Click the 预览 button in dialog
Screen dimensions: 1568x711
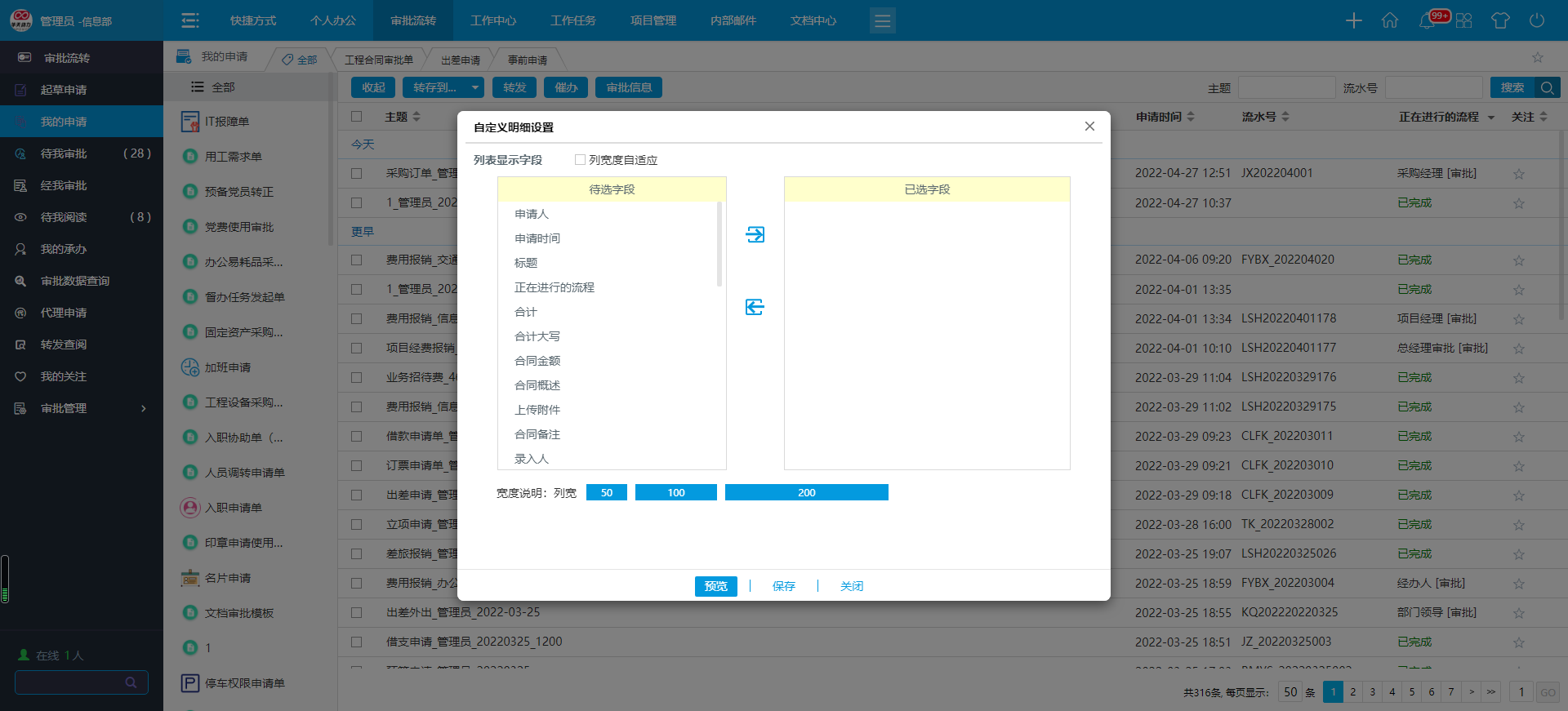point(715,586)
